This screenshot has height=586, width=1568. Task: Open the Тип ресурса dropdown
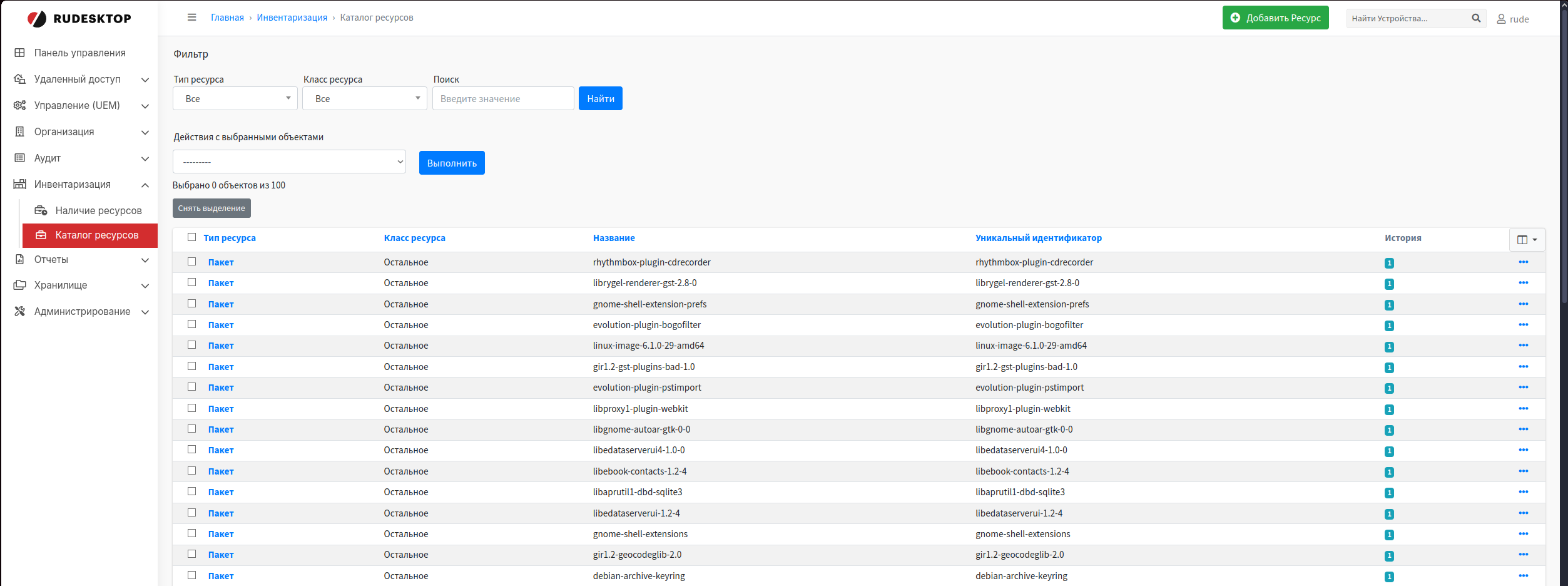235,98
